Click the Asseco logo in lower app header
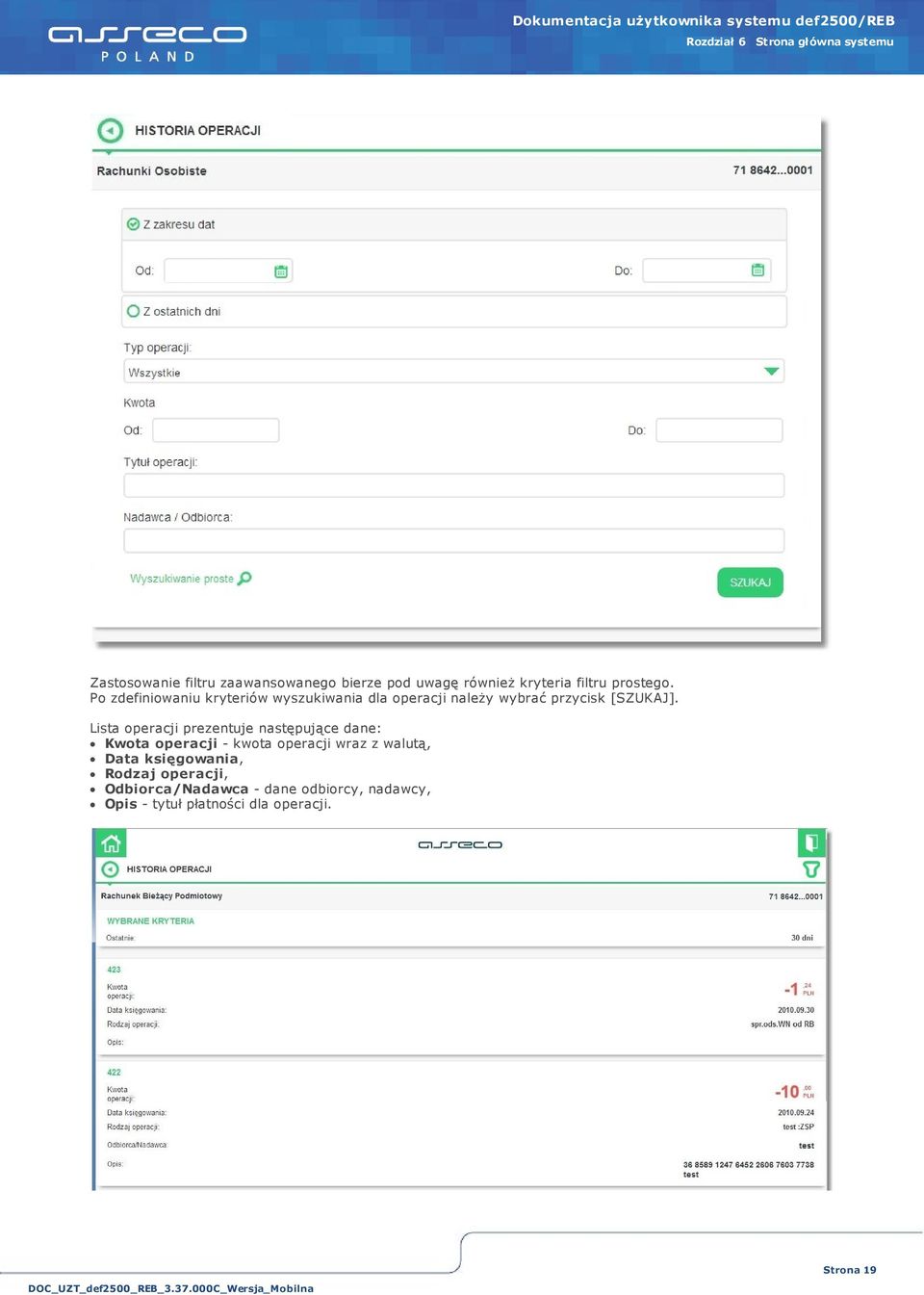 [460, 844]
